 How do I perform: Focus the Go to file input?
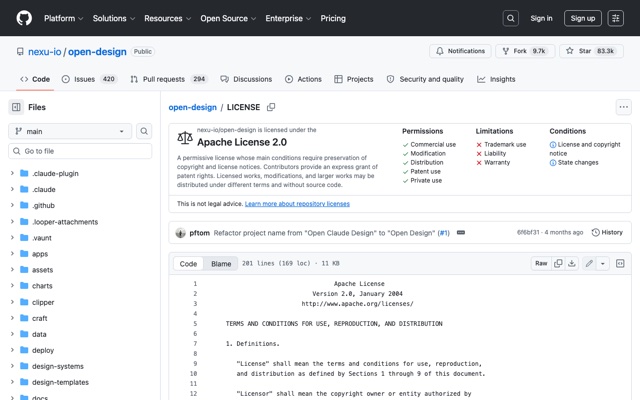click(x=80, y=151)
